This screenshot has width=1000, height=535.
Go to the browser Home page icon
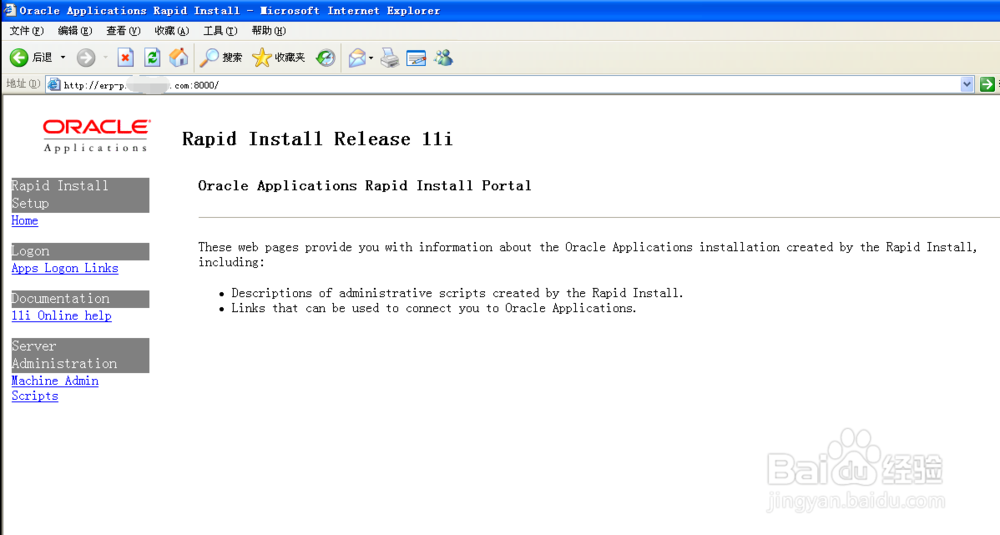tap(179, 58)
